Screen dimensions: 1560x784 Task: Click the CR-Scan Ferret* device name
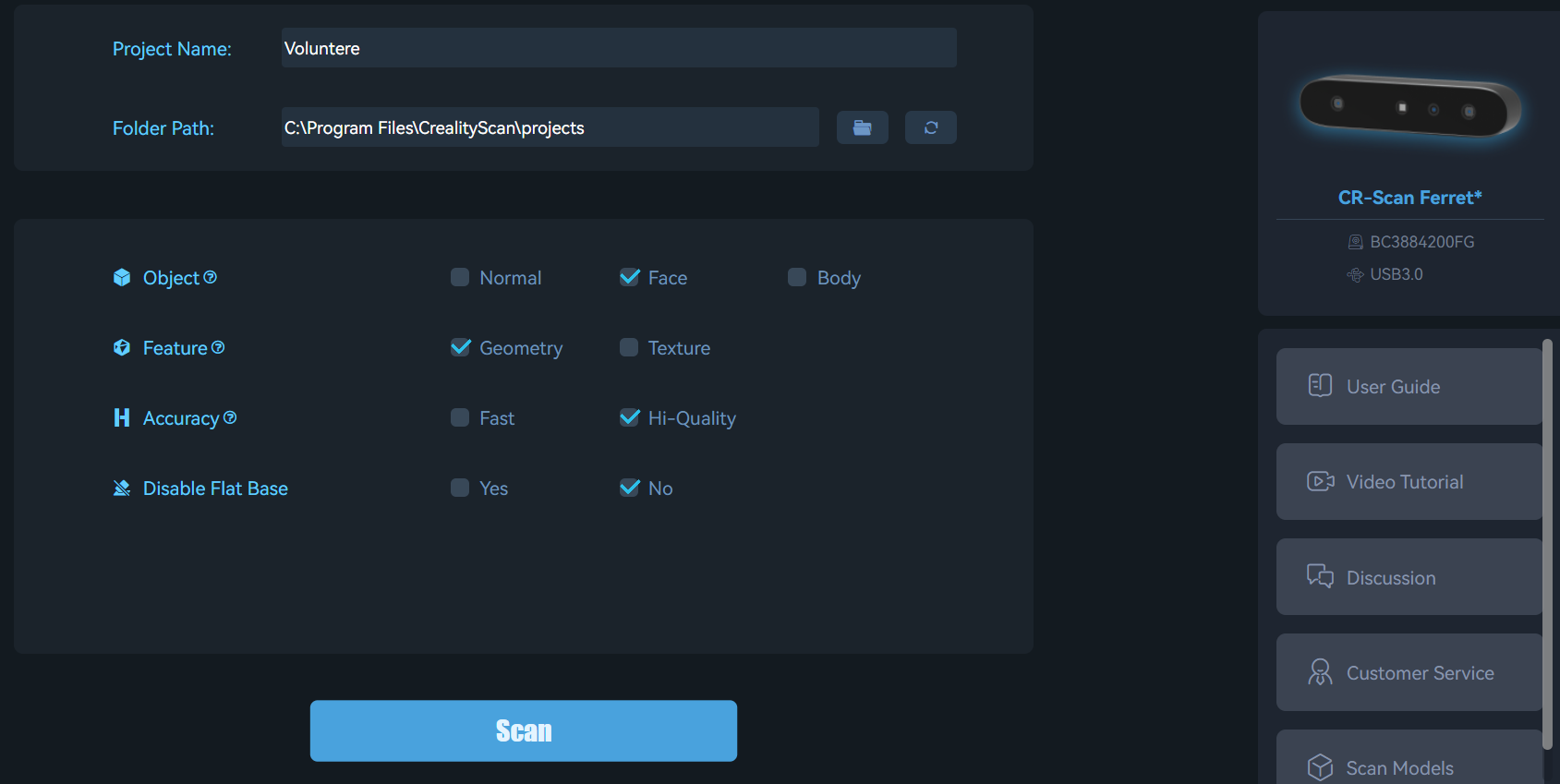click(1410, 198)
